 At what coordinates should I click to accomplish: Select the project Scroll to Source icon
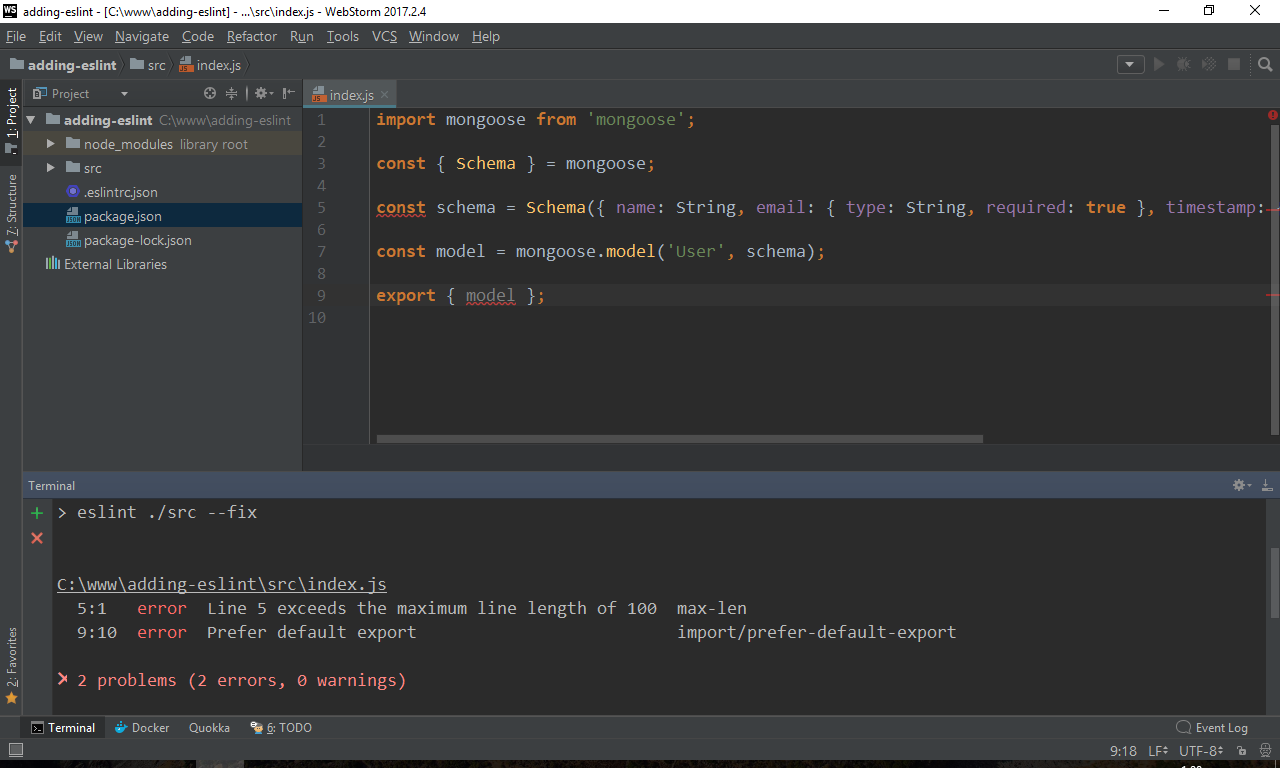coord(209,92)
